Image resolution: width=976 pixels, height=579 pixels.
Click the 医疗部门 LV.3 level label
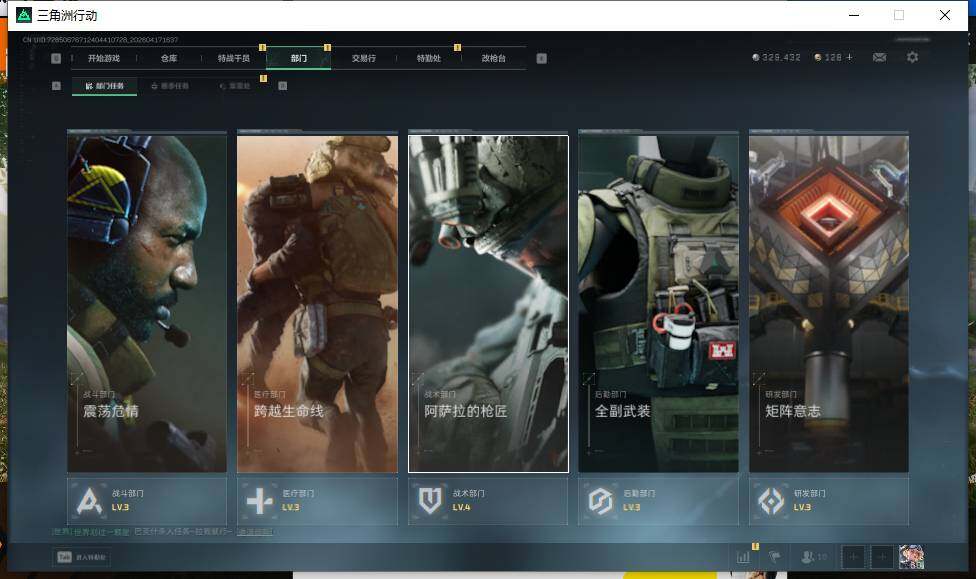click(291, 507)
